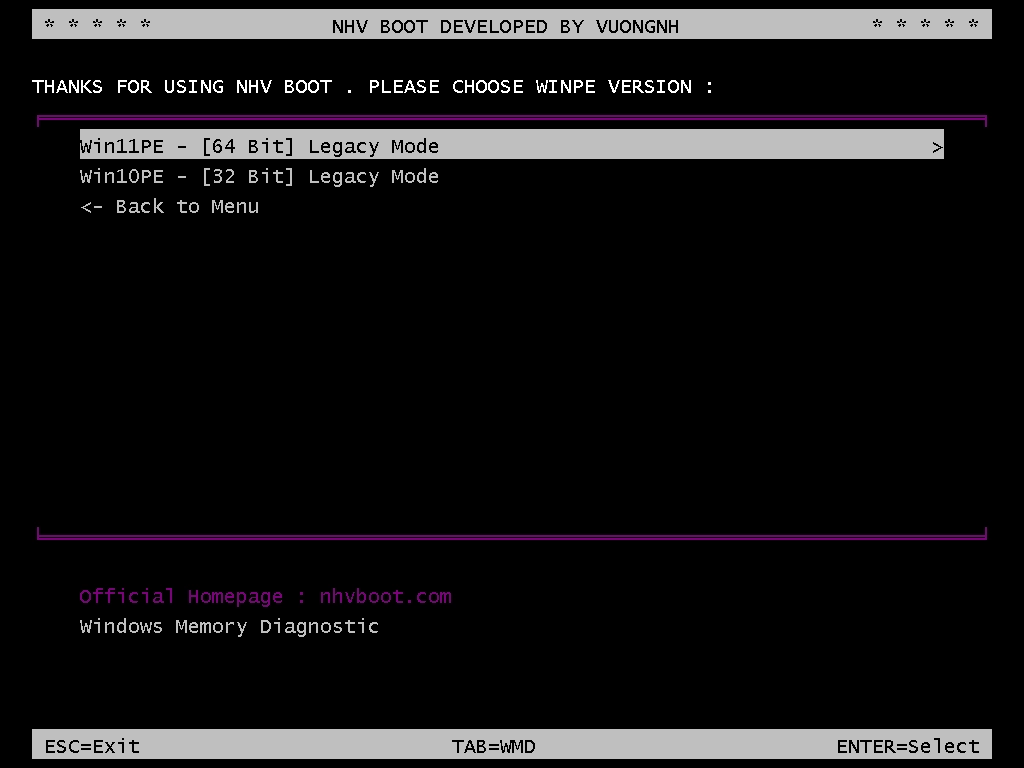Open the submenu arrow on the Win11PE row
1024x768 pixels.
(937, 148)
